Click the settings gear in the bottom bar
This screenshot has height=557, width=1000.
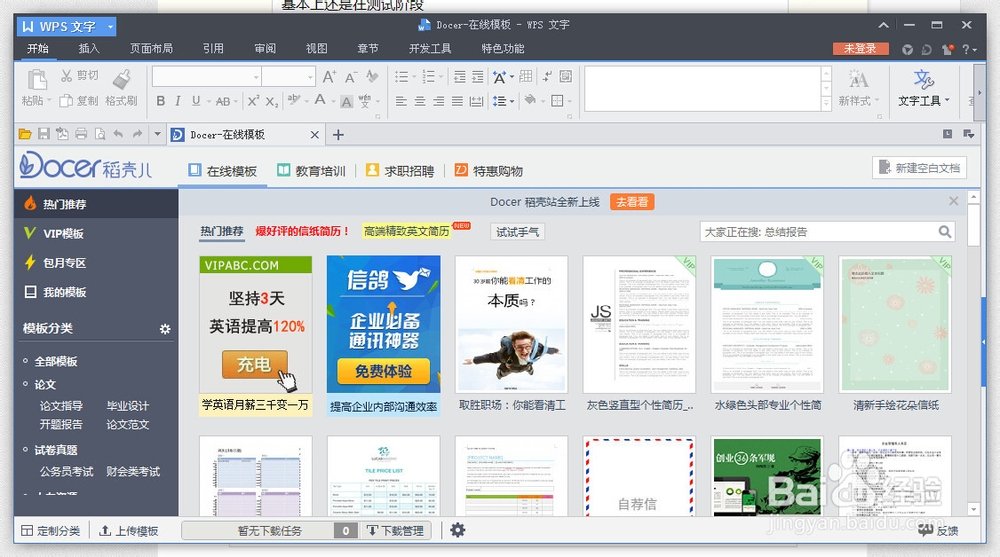[x=458, y=530]
